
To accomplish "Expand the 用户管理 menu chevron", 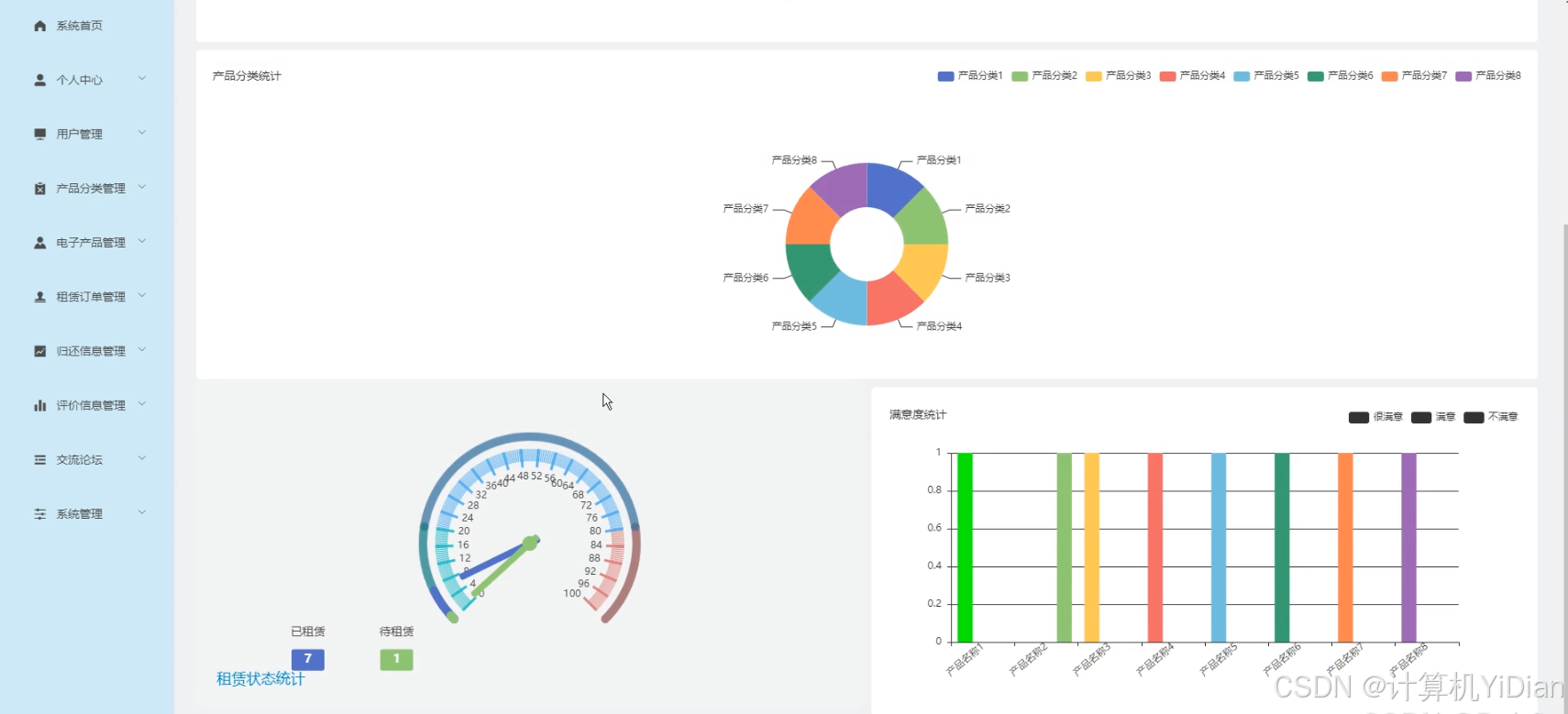I will pos(142,133).
